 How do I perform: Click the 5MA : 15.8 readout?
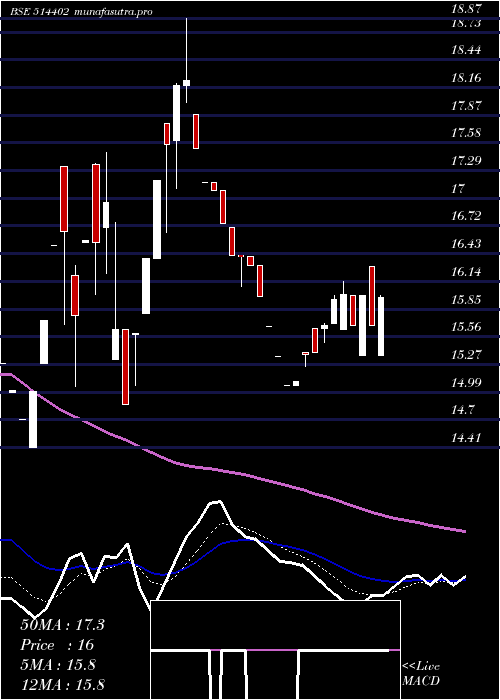tap(58, 665)
